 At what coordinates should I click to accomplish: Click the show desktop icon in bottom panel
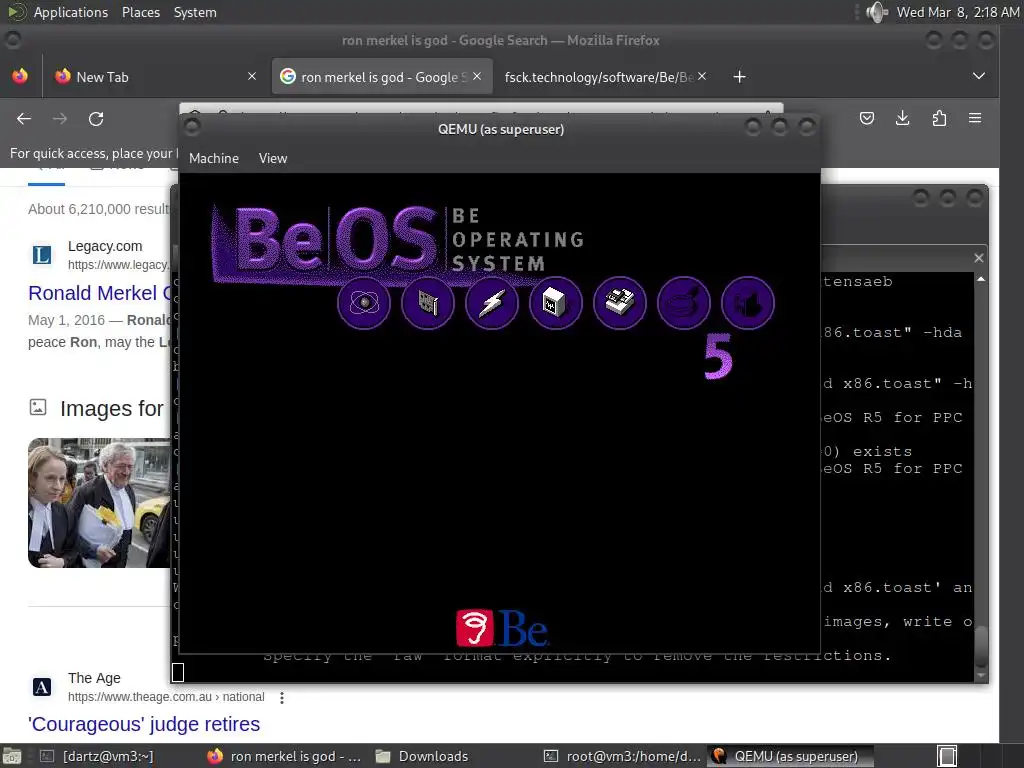12,756
